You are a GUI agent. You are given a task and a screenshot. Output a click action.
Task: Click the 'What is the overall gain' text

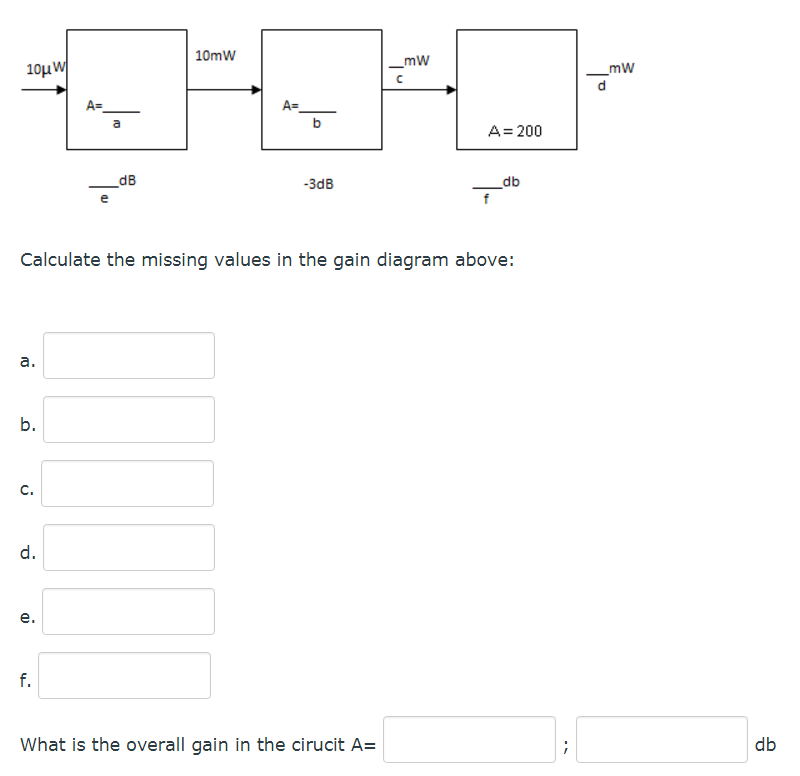(x=198, y=745)
